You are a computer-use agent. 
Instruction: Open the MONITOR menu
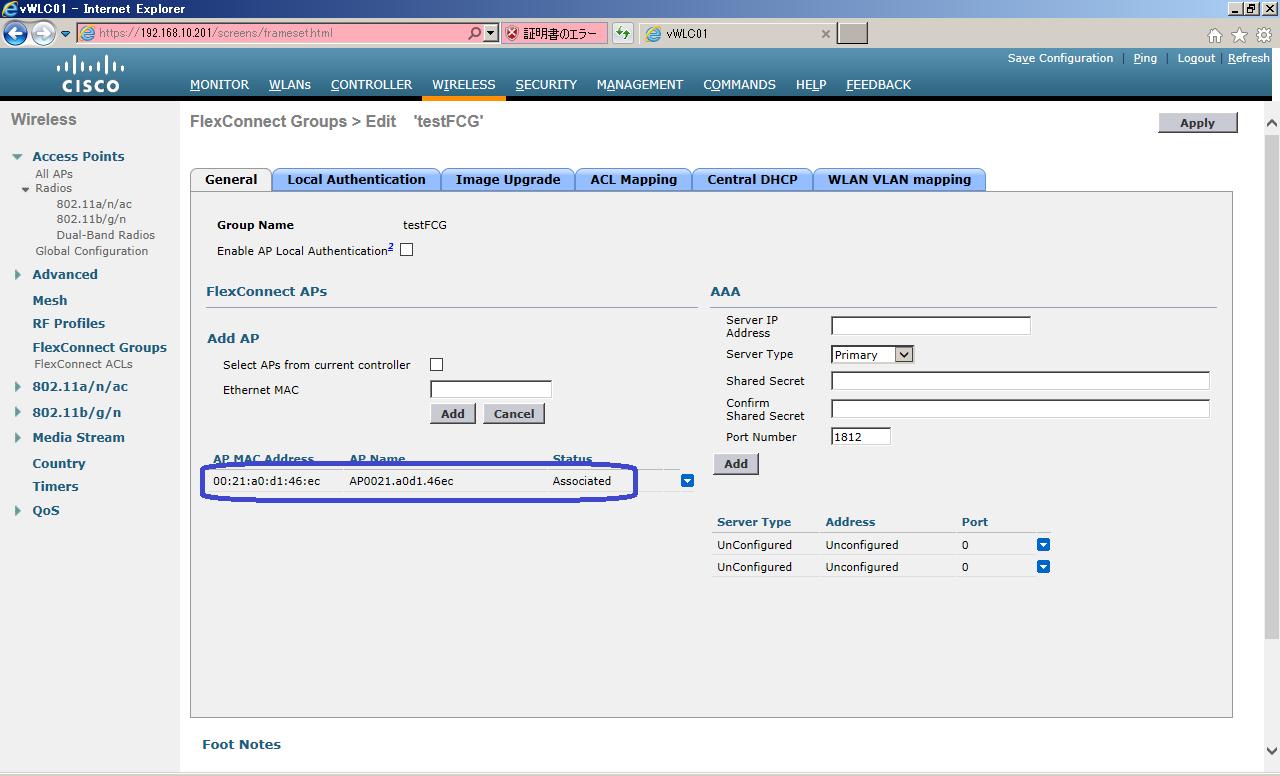[x=219, y=85]
